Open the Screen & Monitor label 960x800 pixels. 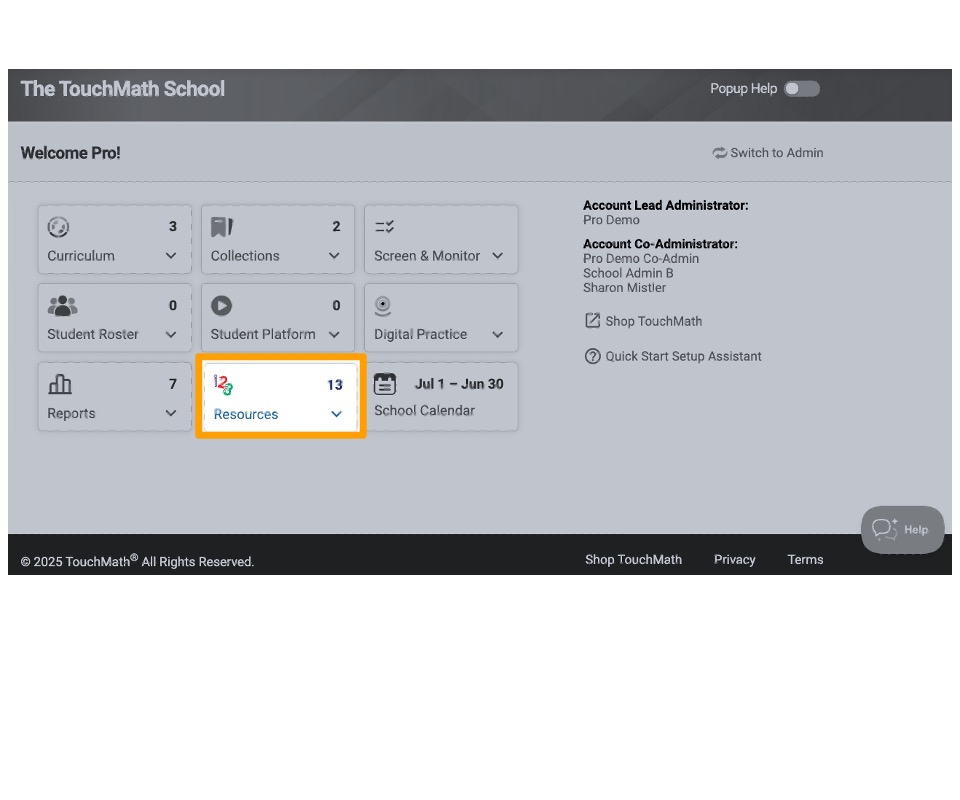tap(427, 256)
